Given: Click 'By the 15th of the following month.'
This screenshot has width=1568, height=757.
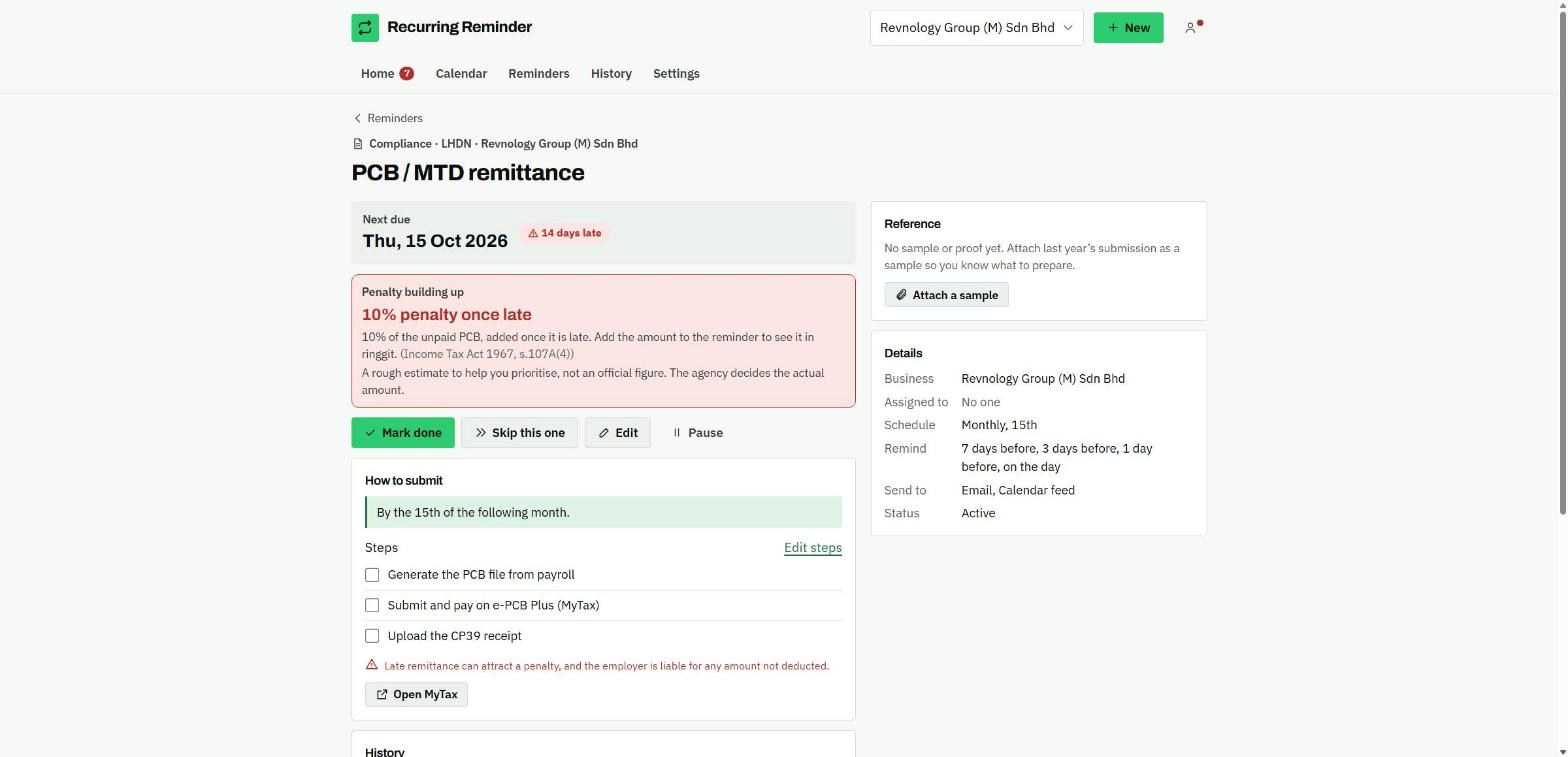Looking at the screenshot, I should 473,512.
